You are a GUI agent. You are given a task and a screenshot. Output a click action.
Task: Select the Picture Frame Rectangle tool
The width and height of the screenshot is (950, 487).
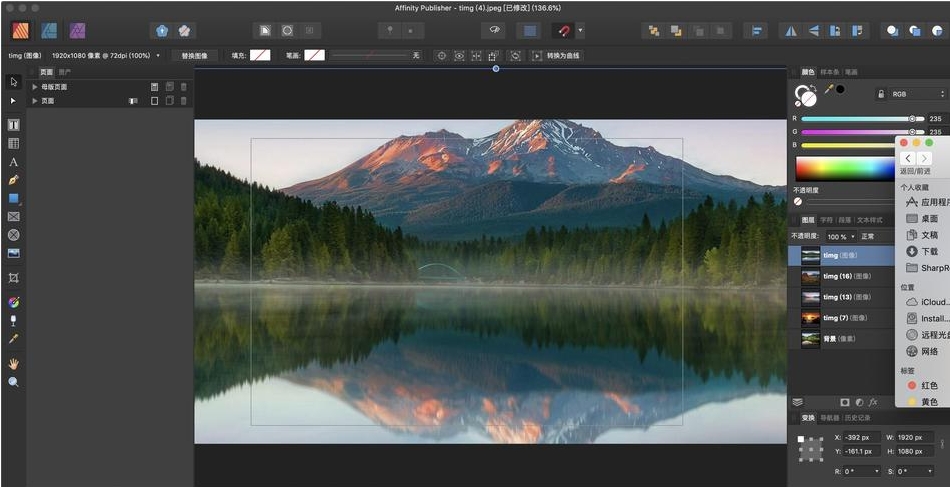(x=13, y=216)
